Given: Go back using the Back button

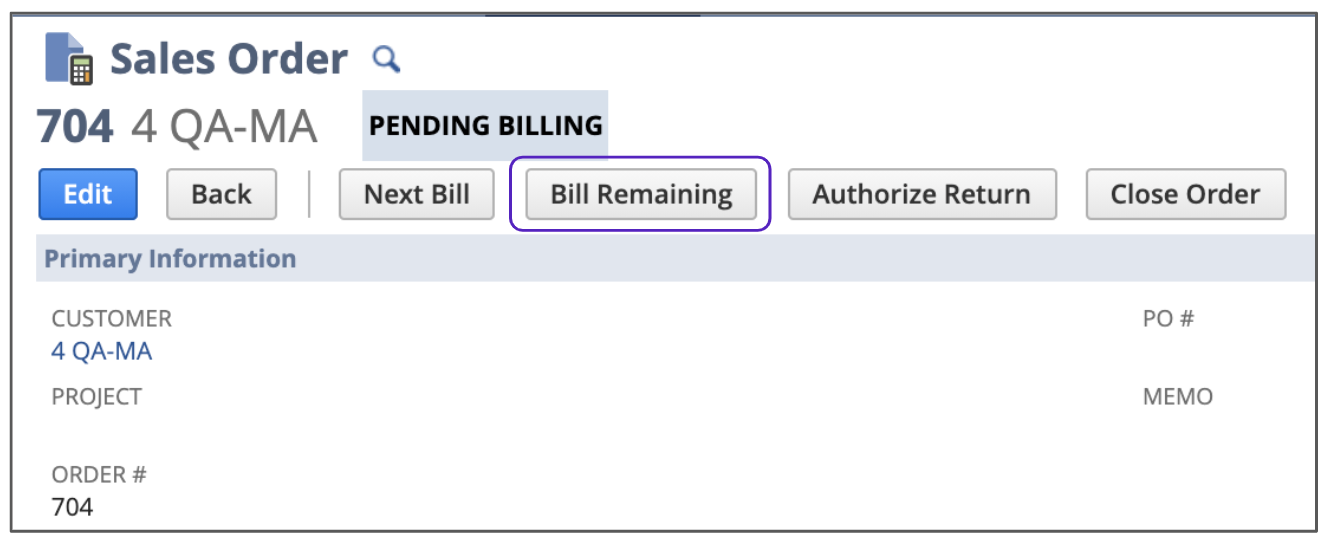Looking at the screenshot, I should pos(222,194).
